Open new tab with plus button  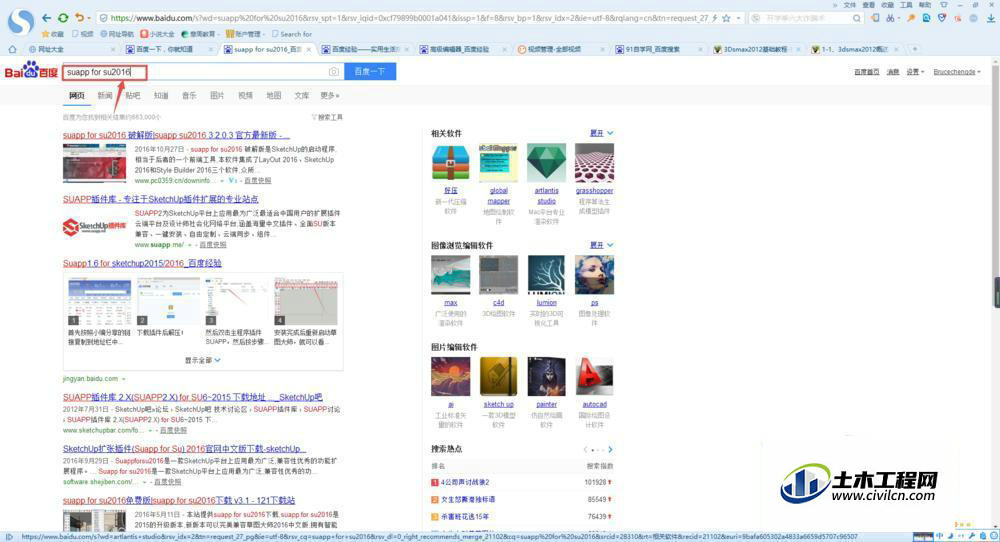[x=915, y=49]
